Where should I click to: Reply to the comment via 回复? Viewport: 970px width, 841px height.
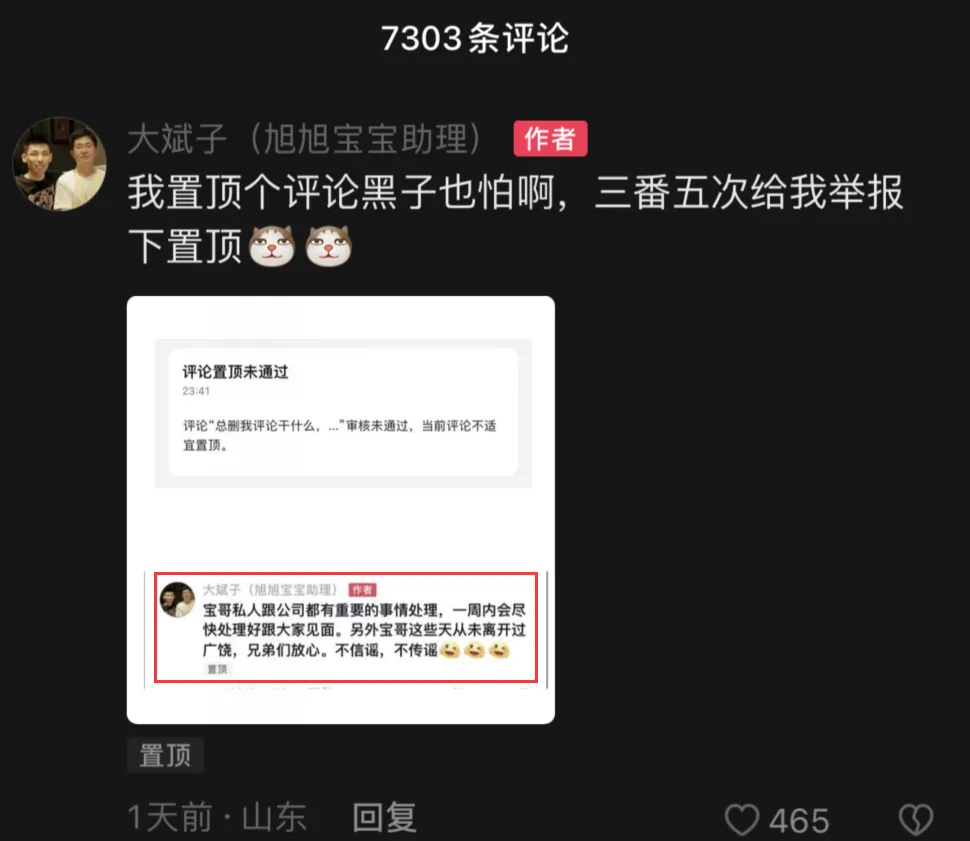(x=384, y=818)
